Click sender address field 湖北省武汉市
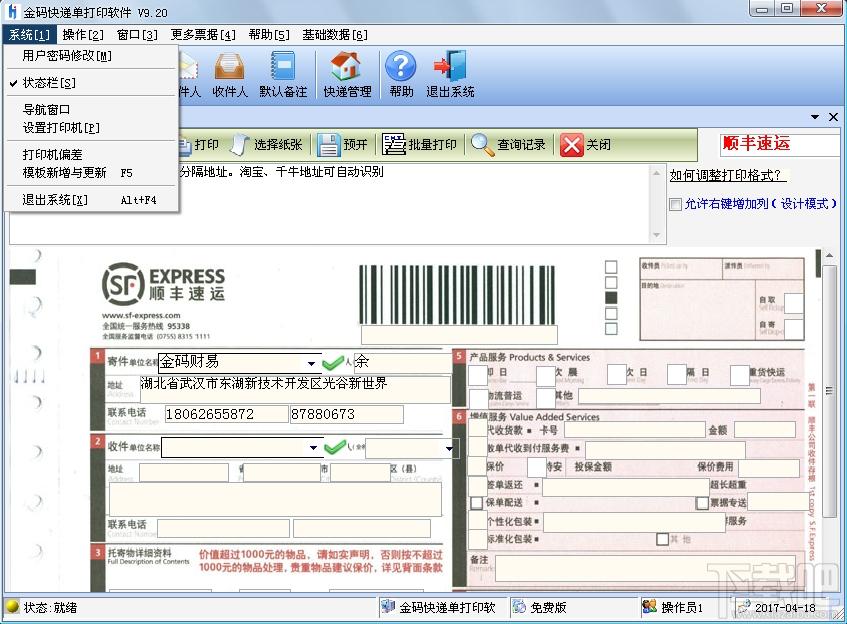 click(295, 389)
